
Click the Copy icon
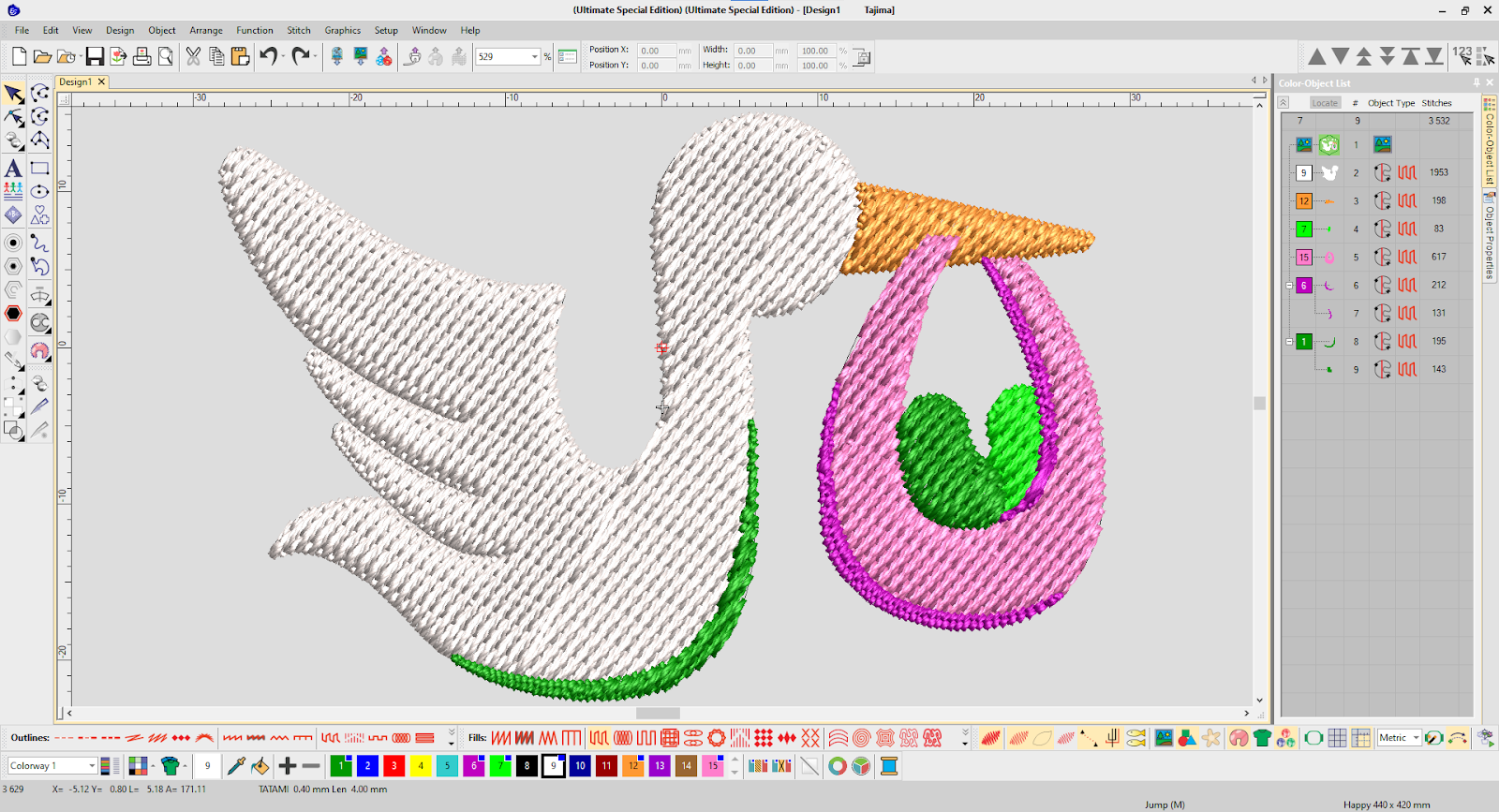[216, 57]
